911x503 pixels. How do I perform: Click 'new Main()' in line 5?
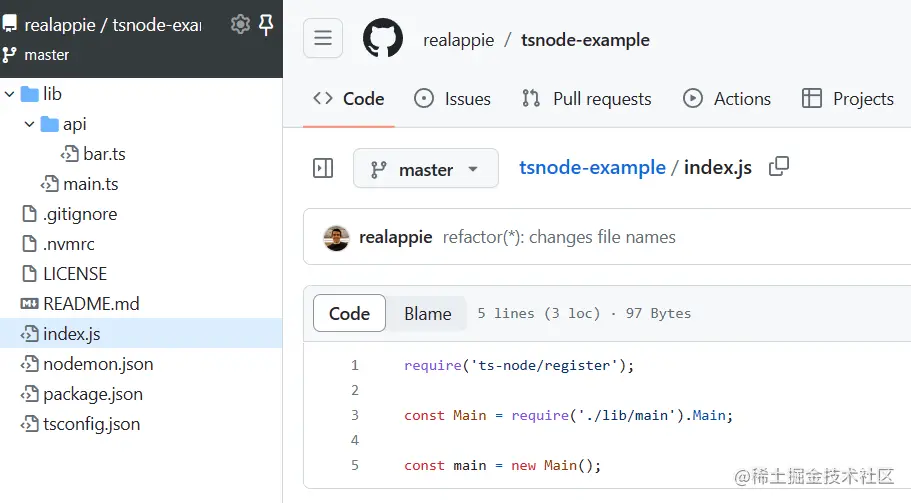click(552, 465)
